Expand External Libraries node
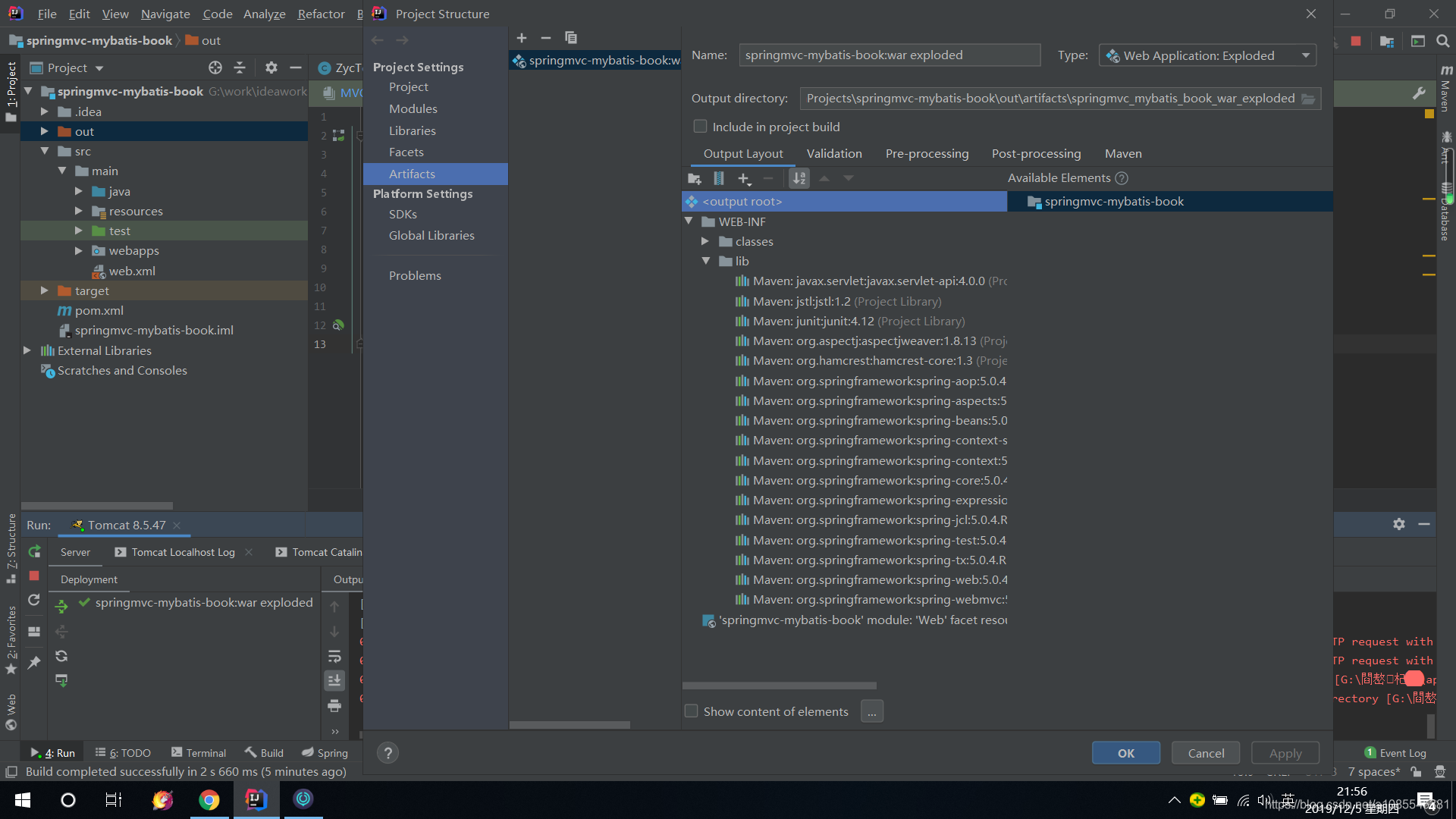 27,350
